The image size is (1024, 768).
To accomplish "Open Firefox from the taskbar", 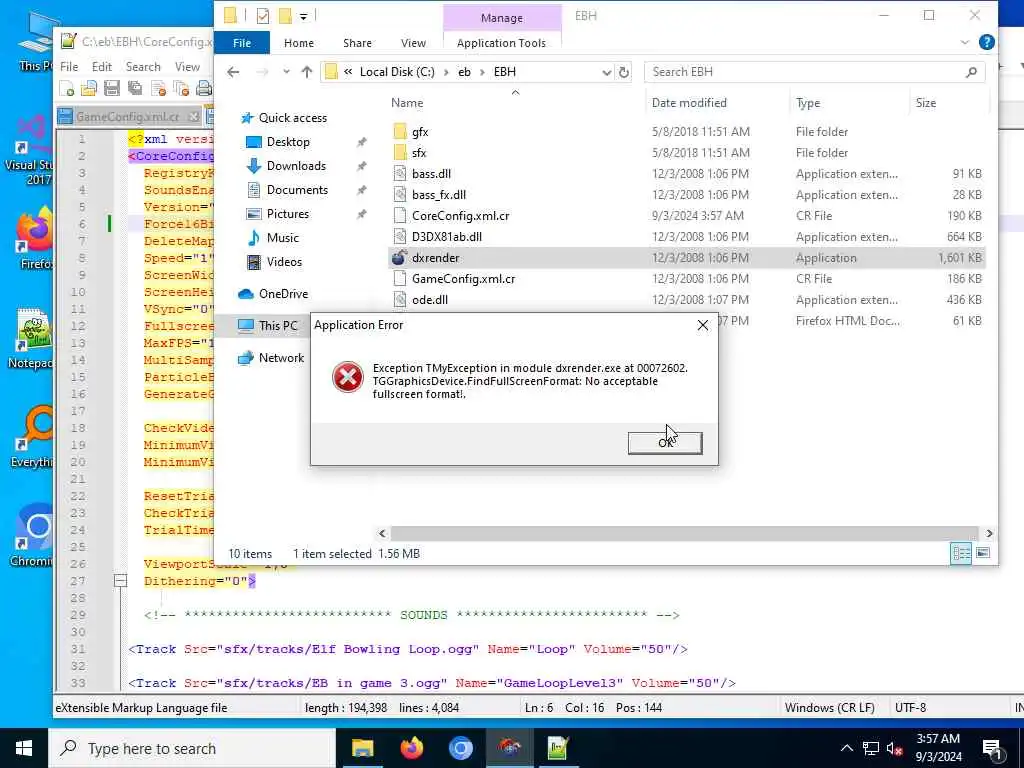I will 411,748.
